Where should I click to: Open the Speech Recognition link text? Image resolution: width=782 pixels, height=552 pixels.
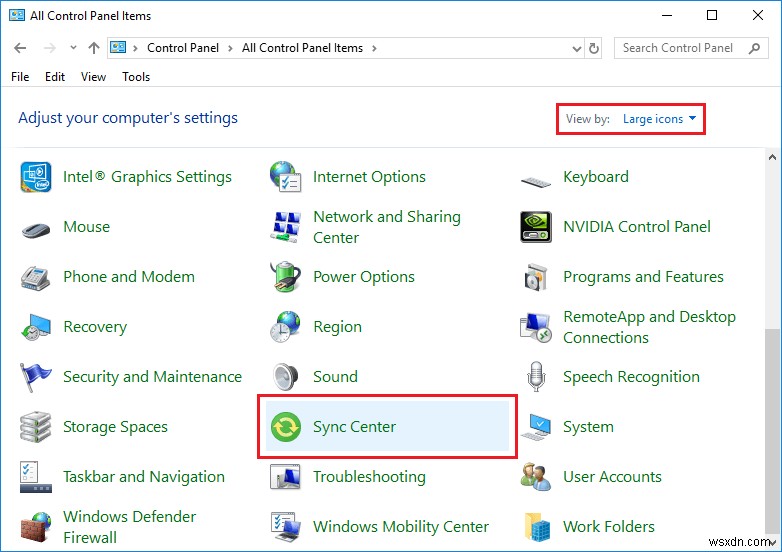631,377
